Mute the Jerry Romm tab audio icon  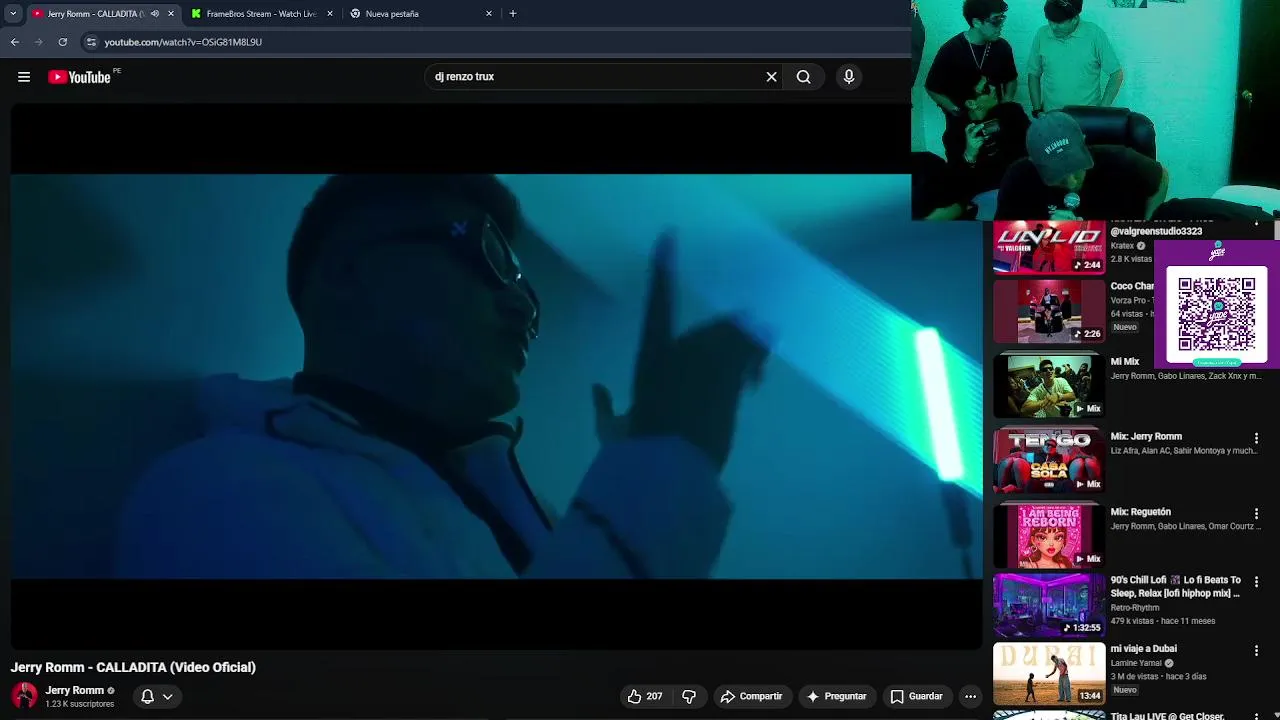154,14
